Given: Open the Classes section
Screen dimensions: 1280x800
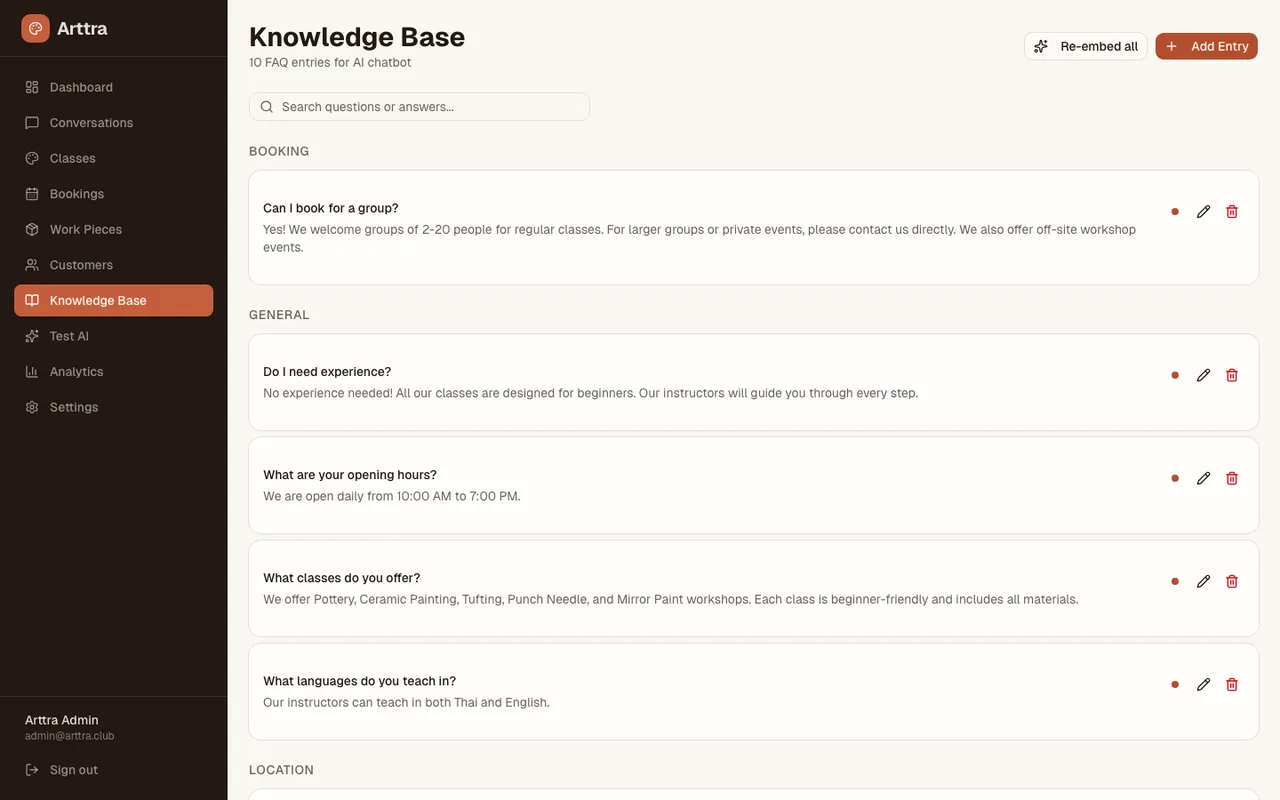Looking at the screenshot, I should (x=114, y=158).
